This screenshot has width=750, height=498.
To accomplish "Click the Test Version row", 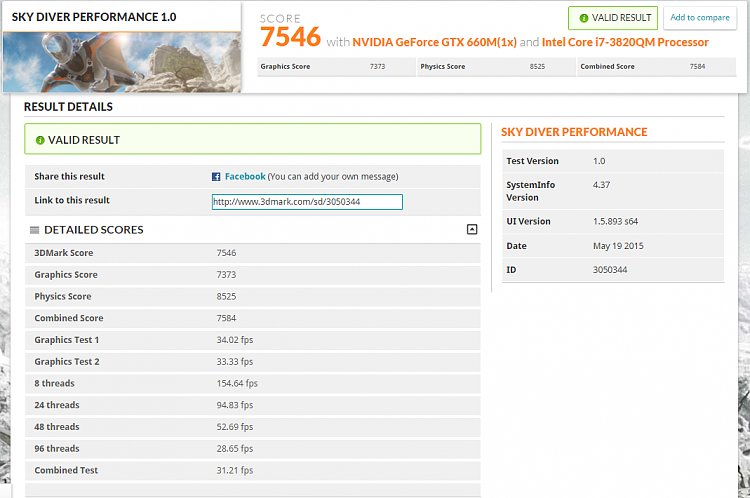I will point(613,161).
